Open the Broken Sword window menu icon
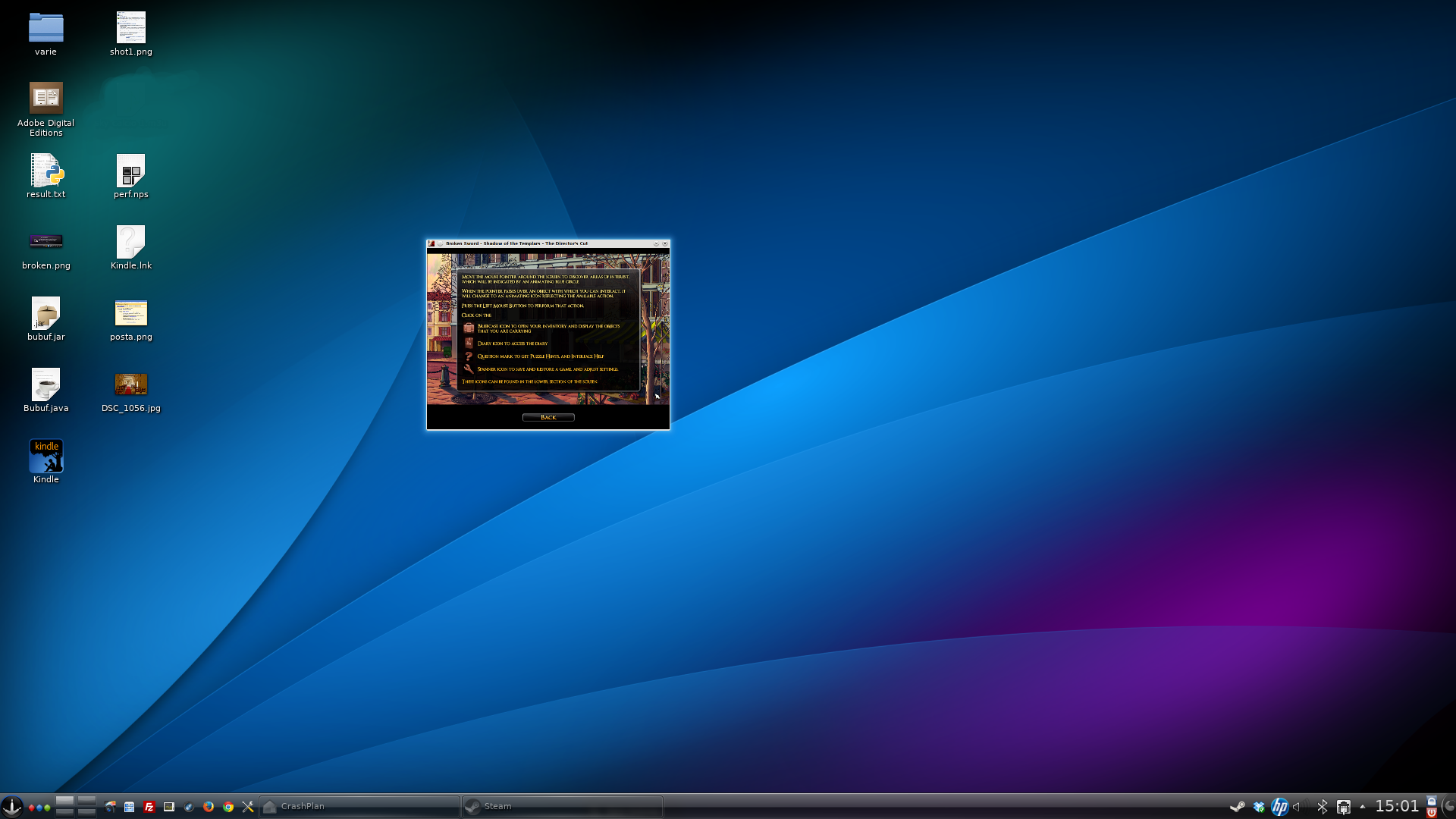 point(431,243)
